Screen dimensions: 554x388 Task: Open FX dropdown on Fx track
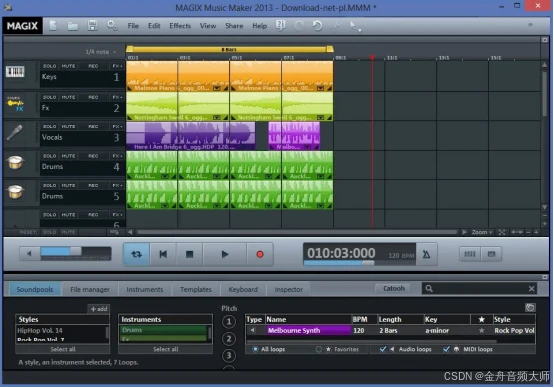click(117, 97)
